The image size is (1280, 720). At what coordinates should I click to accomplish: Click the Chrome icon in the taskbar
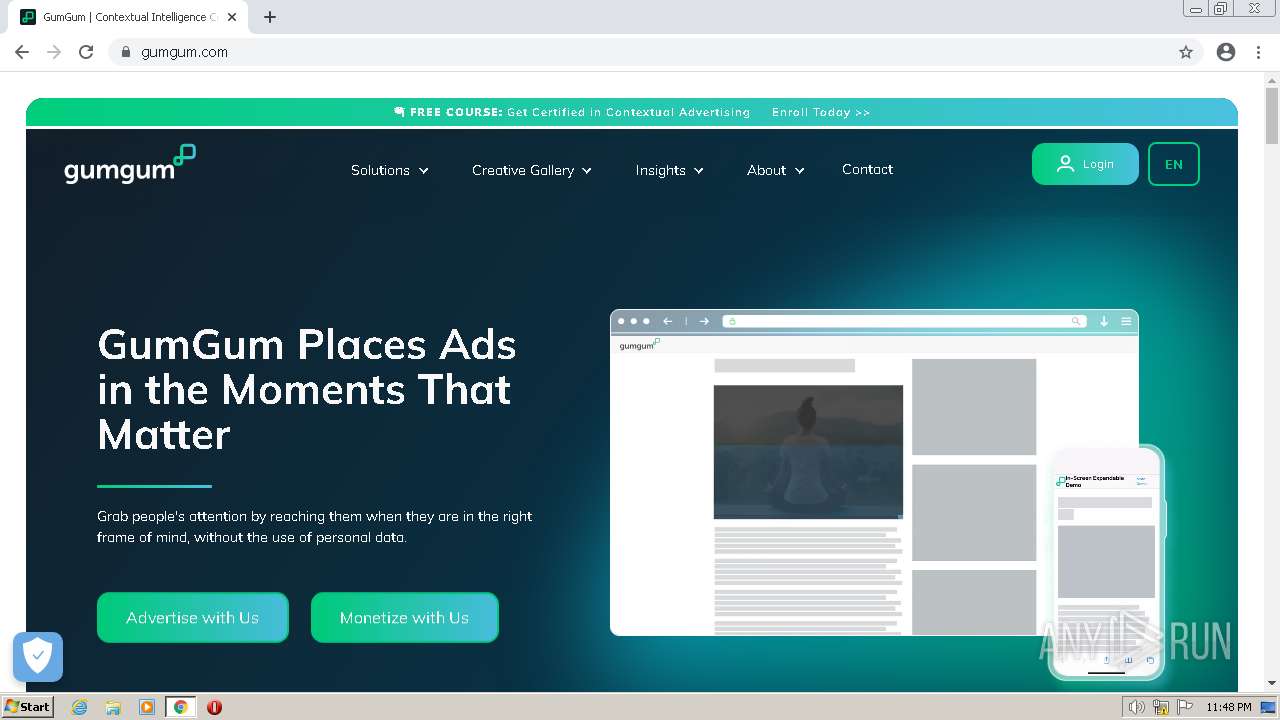click(181, 707)
